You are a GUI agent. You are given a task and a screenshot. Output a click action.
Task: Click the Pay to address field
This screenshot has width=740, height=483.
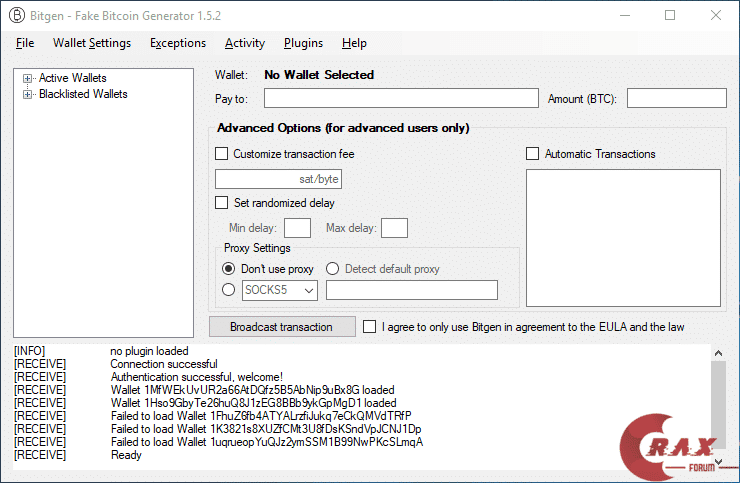[x=401, y=98]
